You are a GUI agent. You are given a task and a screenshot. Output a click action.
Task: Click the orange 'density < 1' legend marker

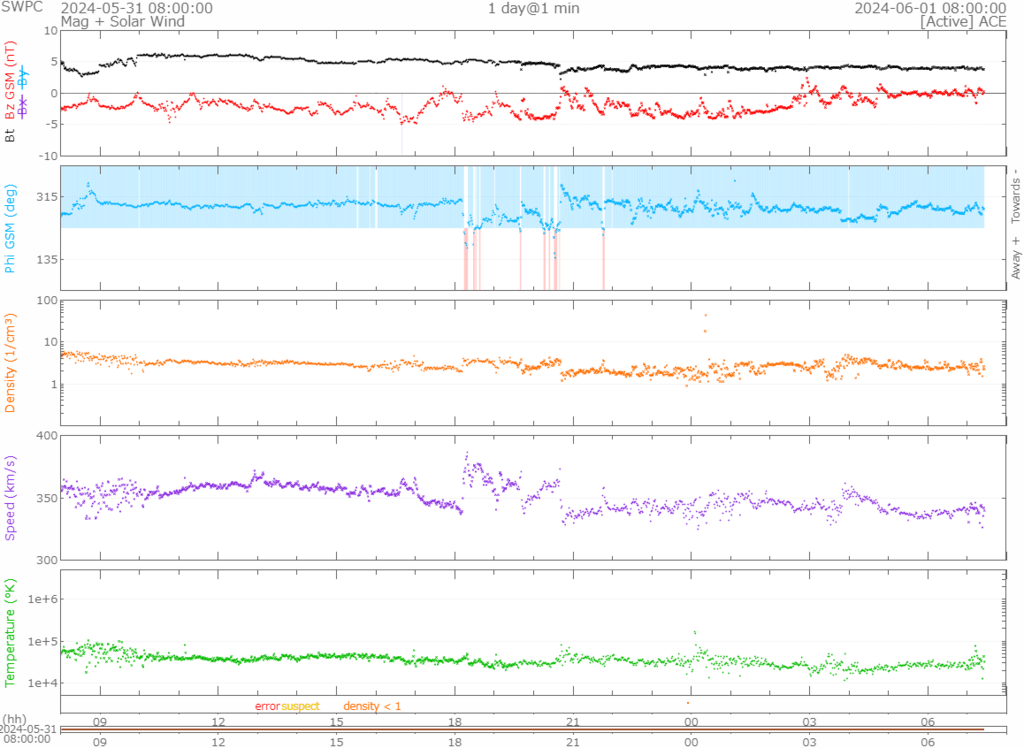[372, 707]
